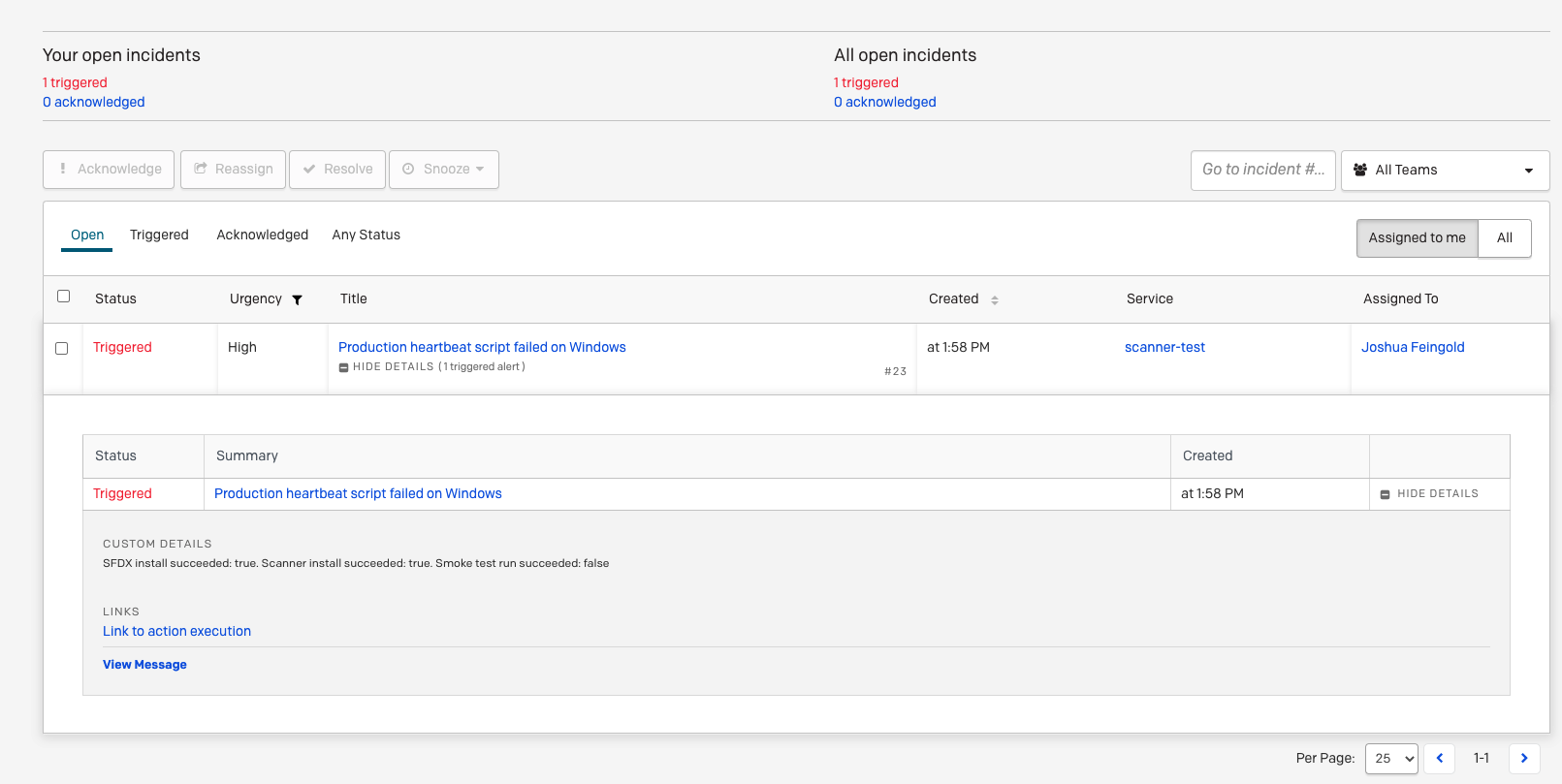The width and height of the screenshot is (1562, 784).
Task: Tick the select-all incidents checkbox
Action: click(64, 297)
